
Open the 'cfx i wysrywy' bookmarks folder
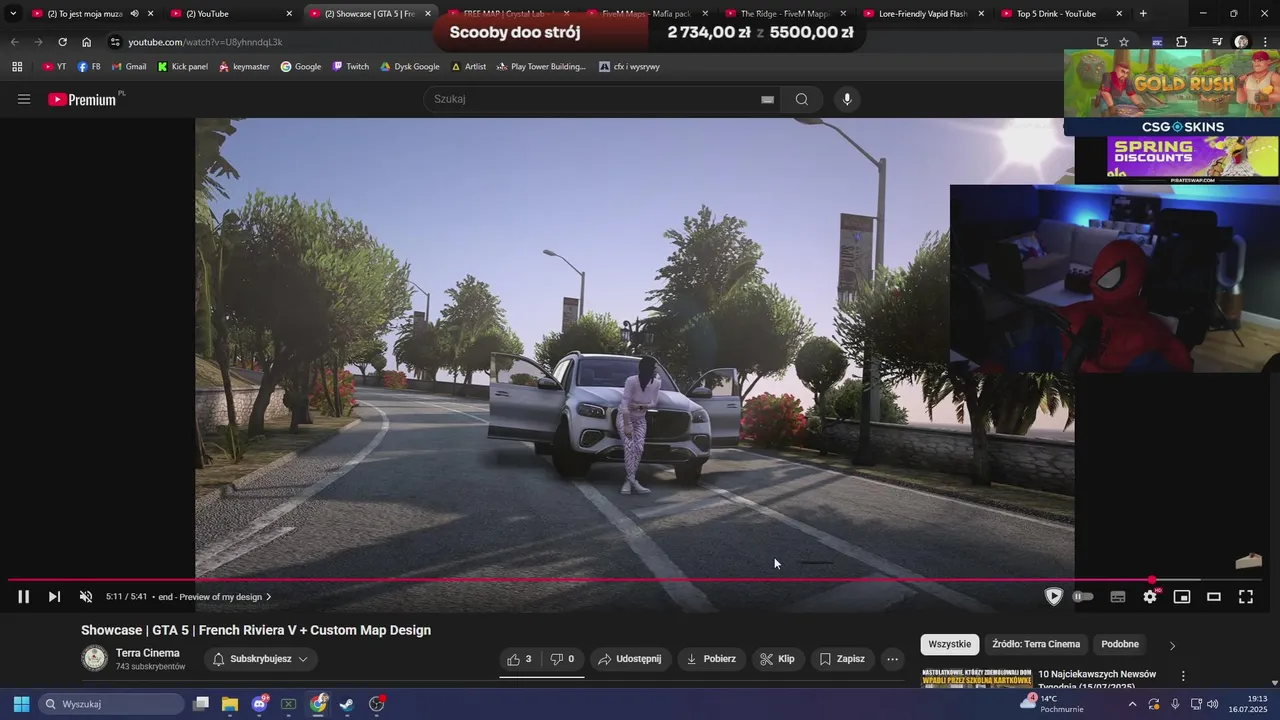[630, 66]
